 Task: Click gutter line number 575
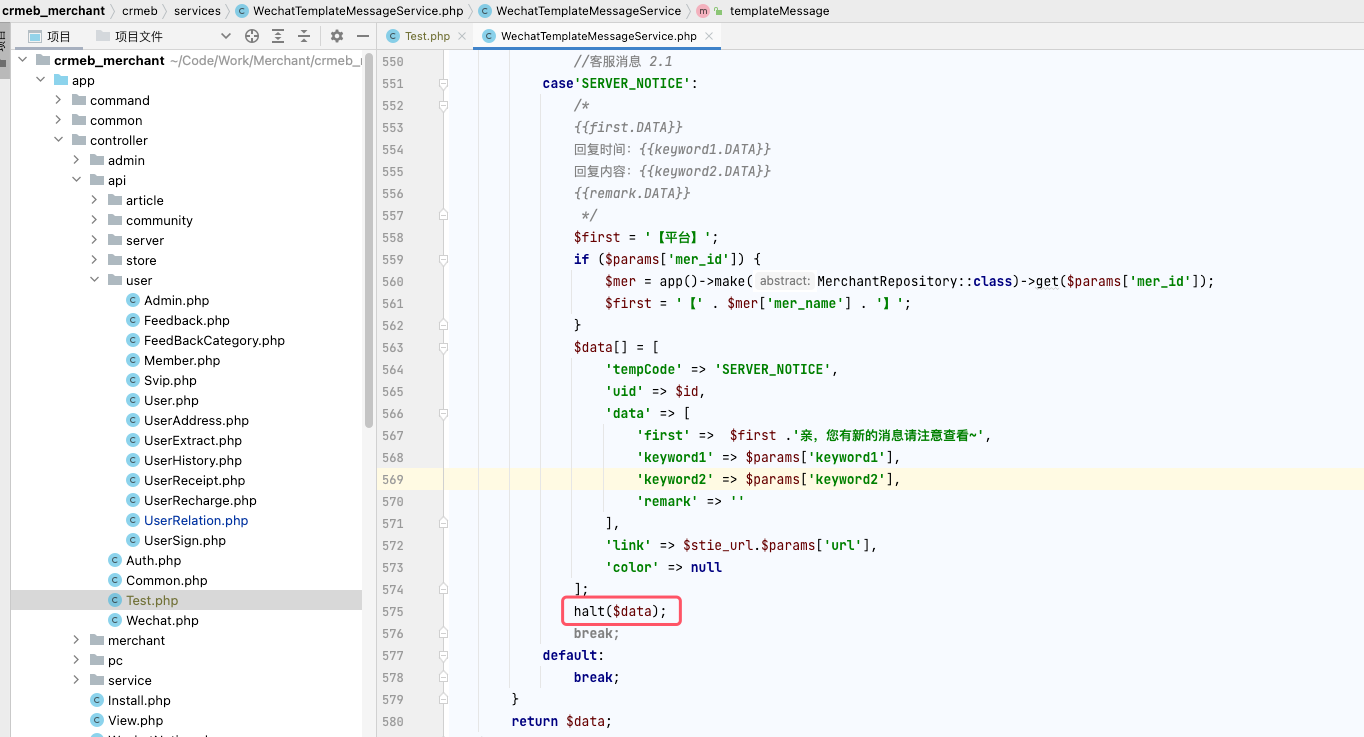392,611
